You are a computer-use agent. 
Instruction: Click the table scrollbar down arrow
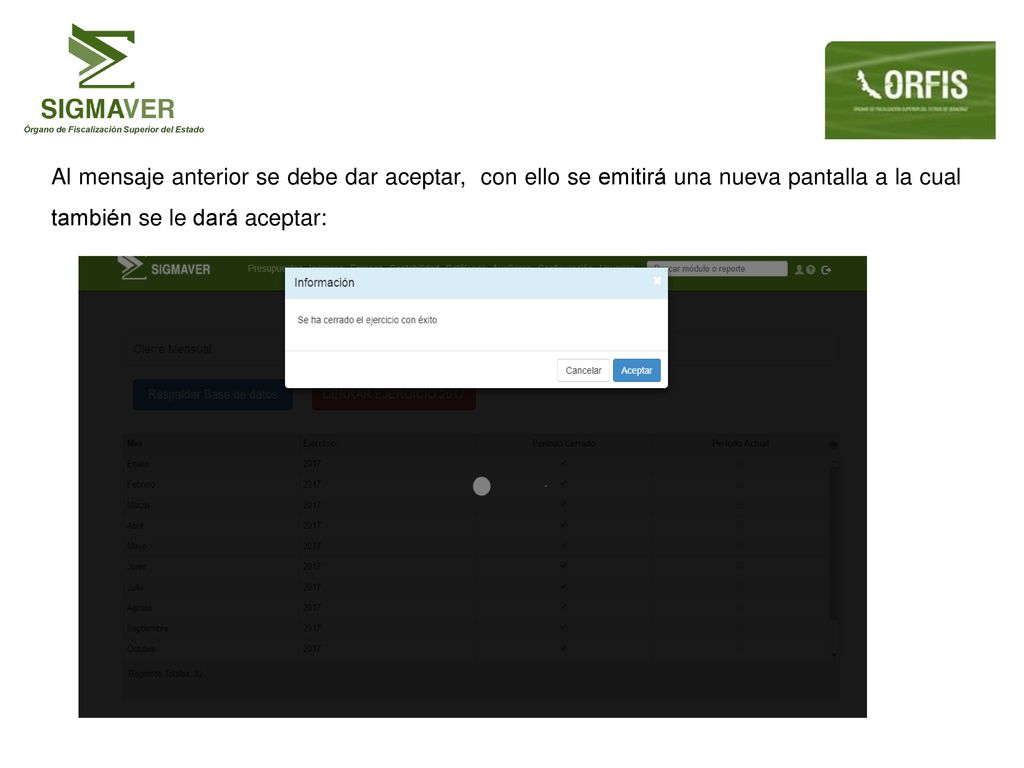[x=834, y=654]
